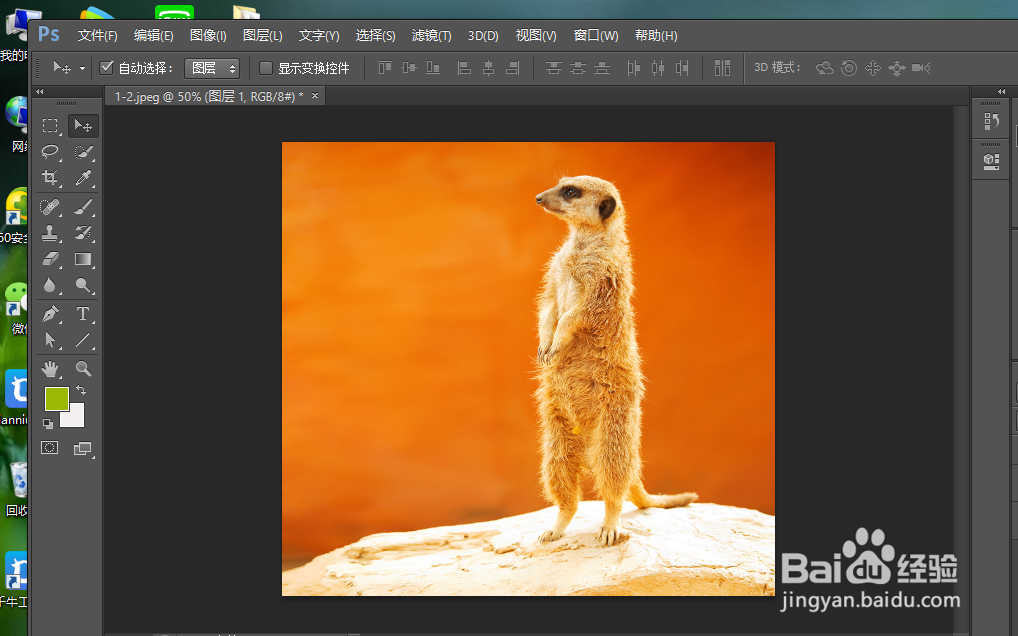Select the Line tool
The image size is (1018, 636).
pyautogui.click(x=83, y=340)
